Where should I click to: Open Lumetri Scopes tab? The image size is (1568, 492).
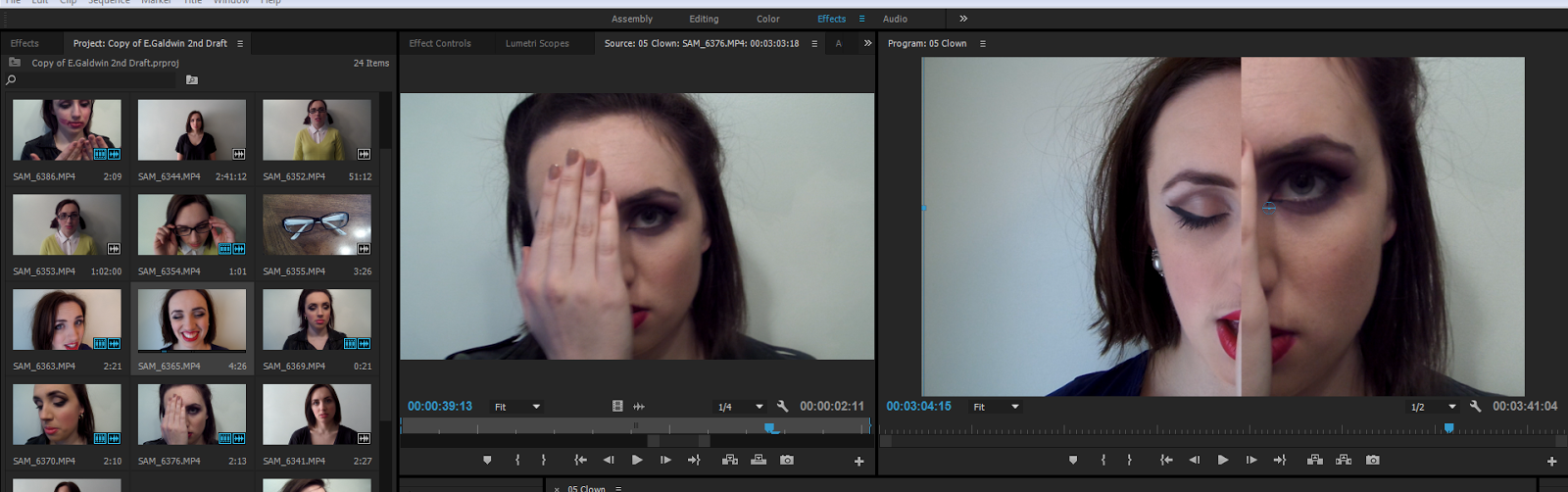[537, 43]
